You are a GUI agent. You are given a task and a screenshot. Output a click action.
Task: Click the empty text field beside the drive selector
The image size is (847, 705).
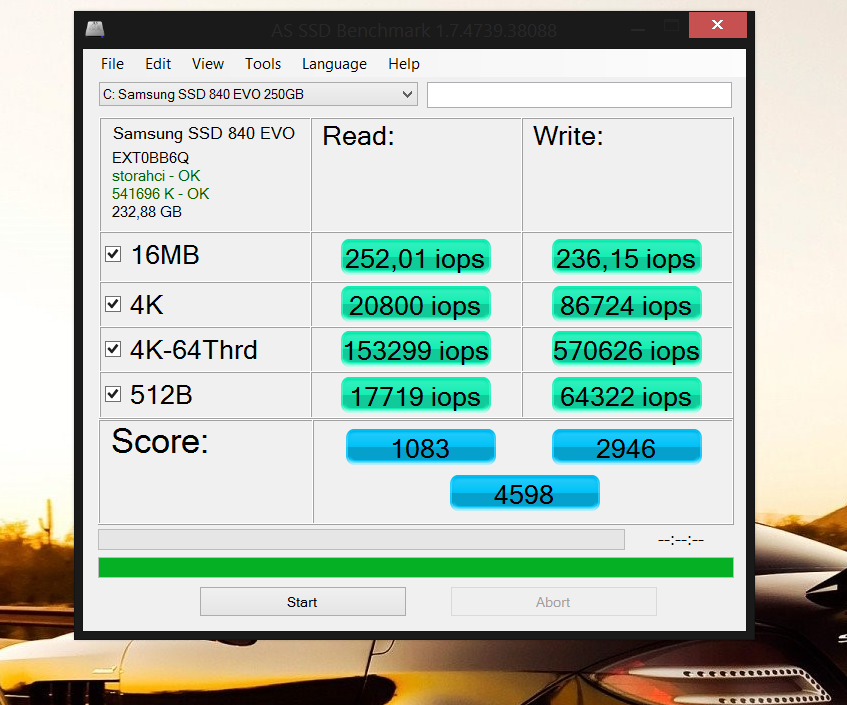click(579, 95)
